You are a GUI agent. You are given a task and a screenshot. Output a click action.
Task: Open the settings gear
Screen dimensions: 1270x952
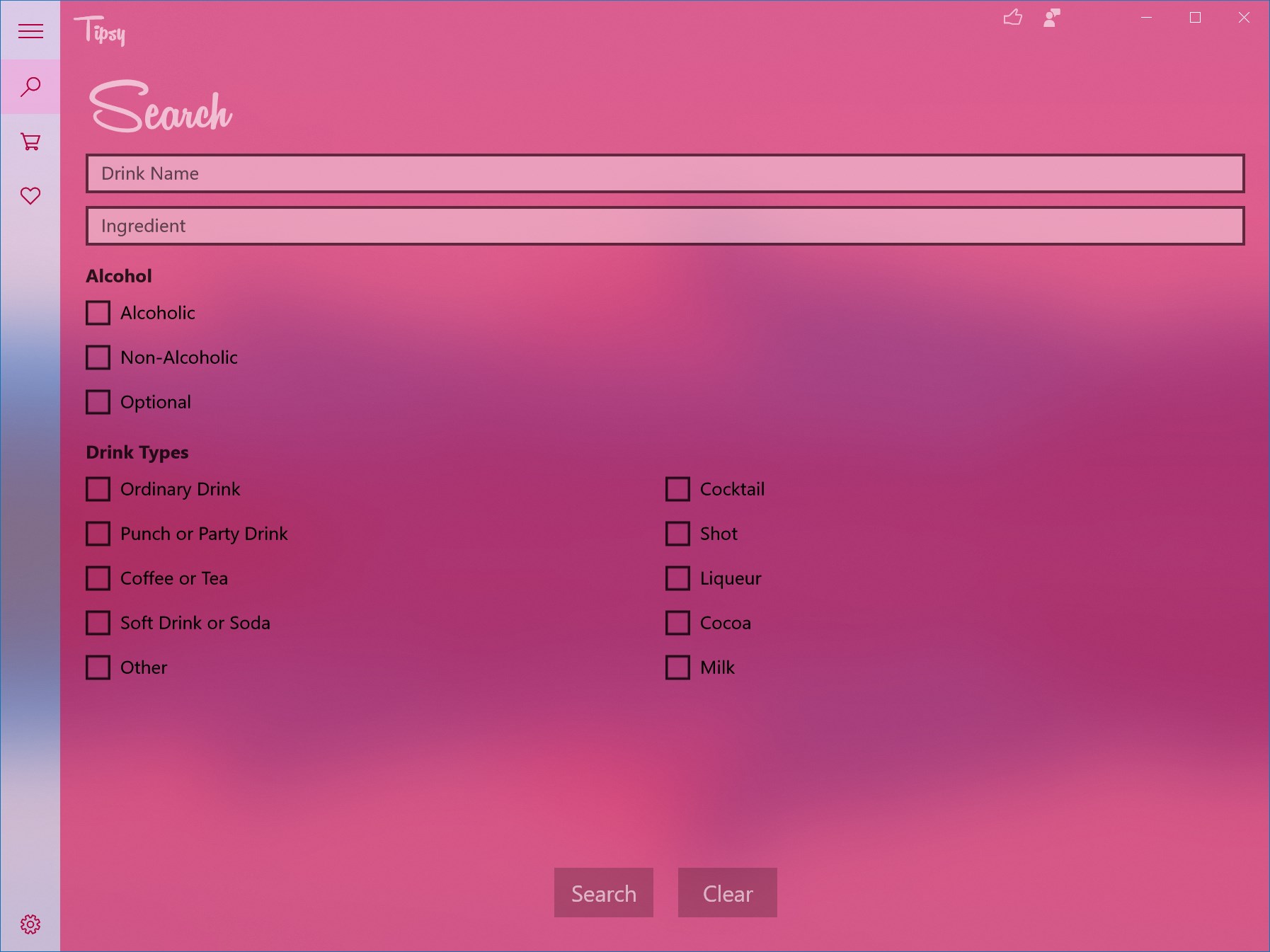pos(30,924)
